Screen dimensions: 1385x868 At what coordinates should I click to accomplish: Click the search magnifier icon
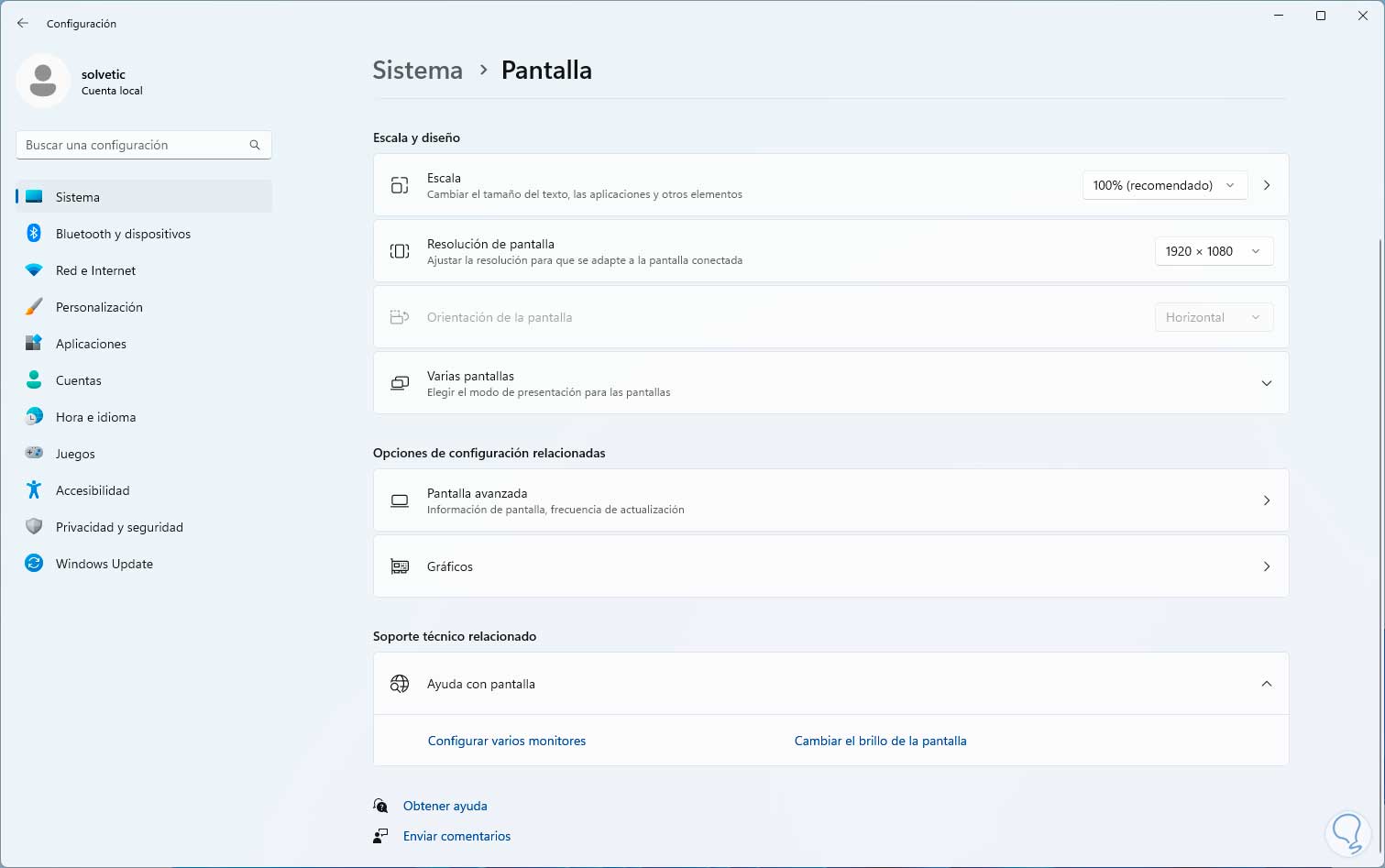(255, 145)
